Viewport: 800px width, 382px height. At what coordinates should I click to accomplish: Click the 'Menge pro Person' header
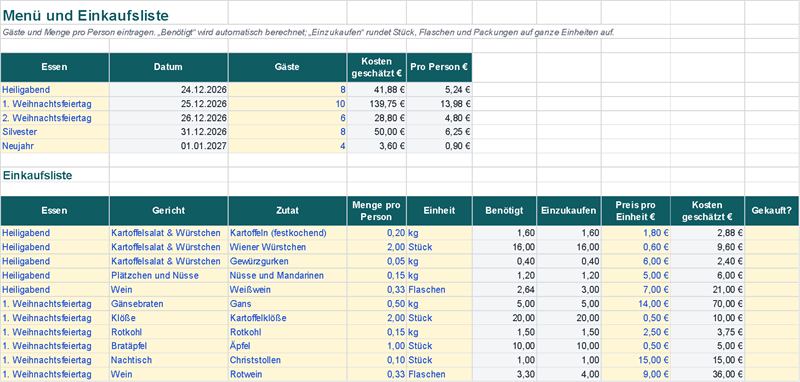coord(377,211)
